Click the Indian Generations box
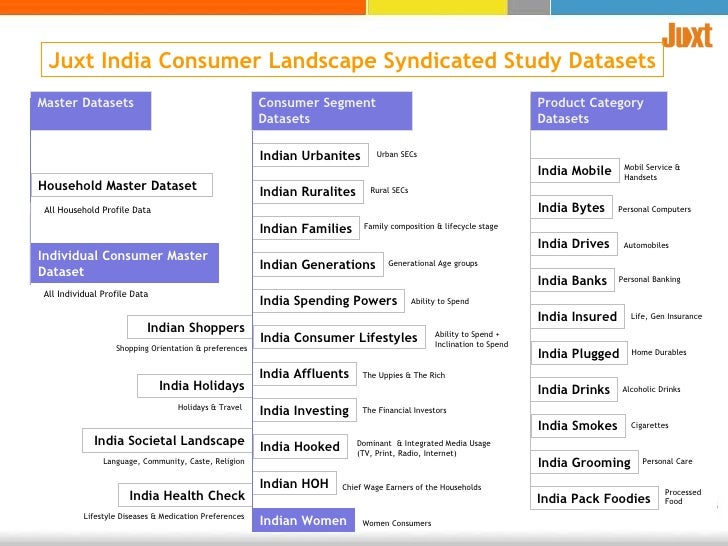 [x=318, y=264]
